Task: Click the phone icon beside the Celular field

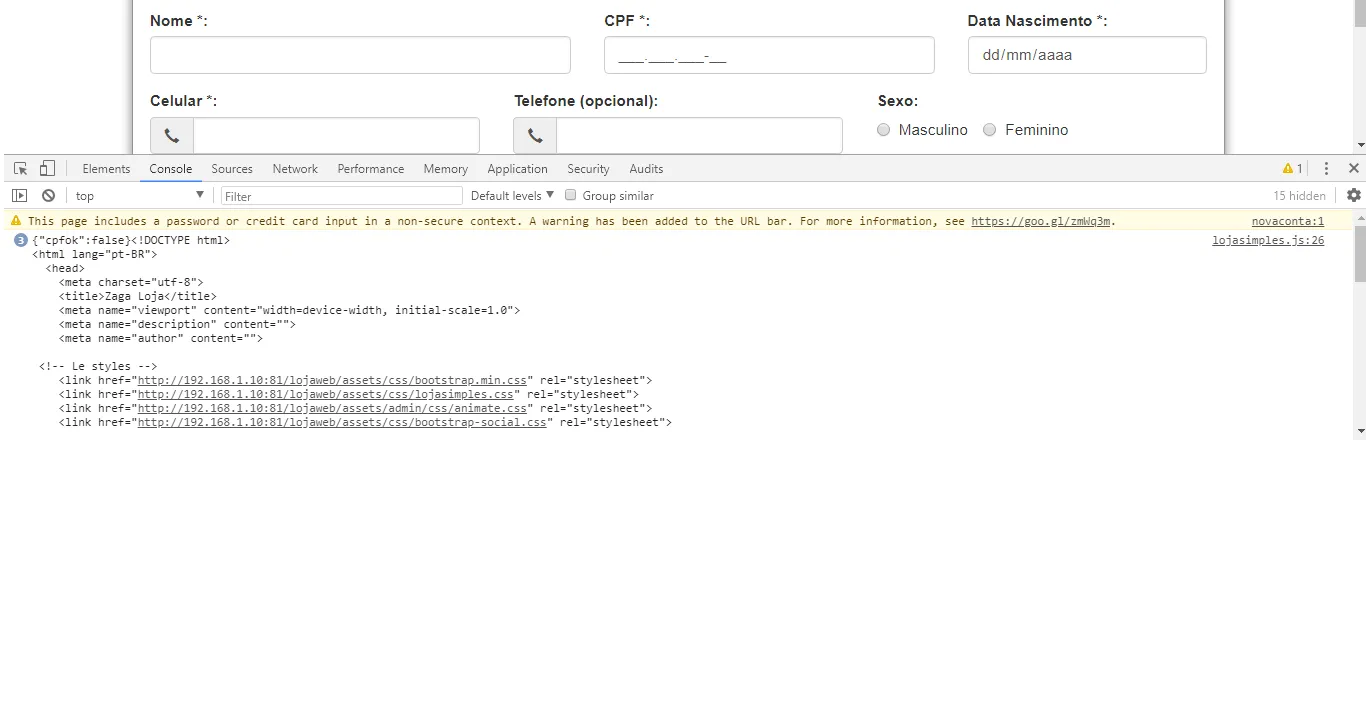Action: pos(170,135)
